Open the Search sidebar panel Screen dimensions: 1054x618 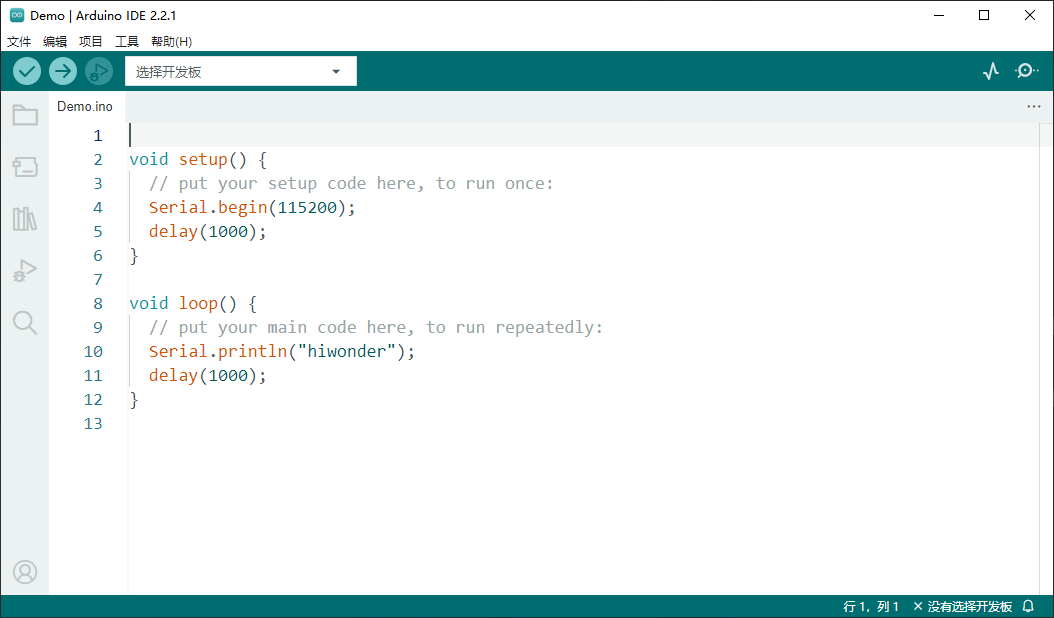[x=25, y=322]
